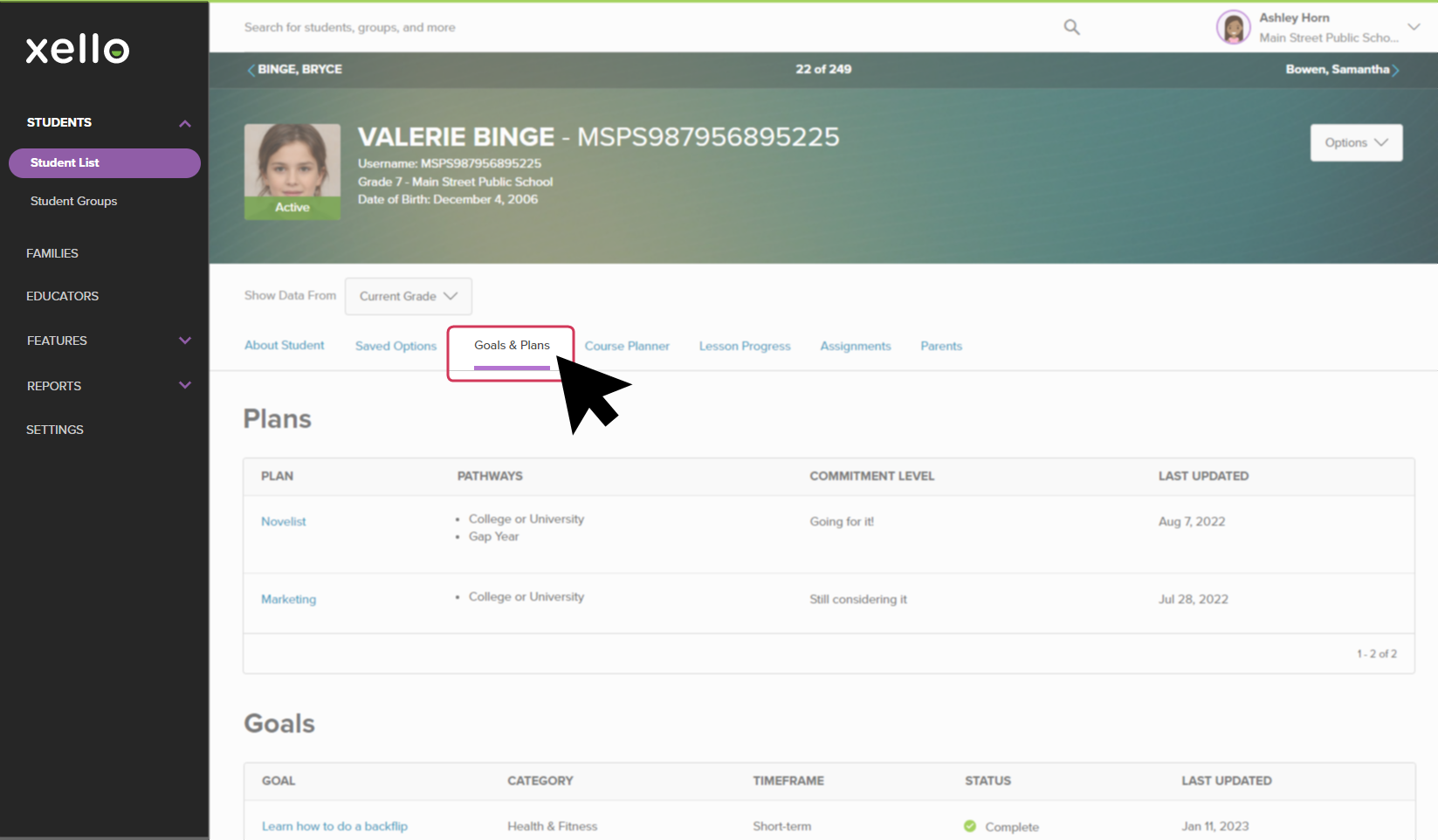Switch to Course Planner tab

pos(627,346)
